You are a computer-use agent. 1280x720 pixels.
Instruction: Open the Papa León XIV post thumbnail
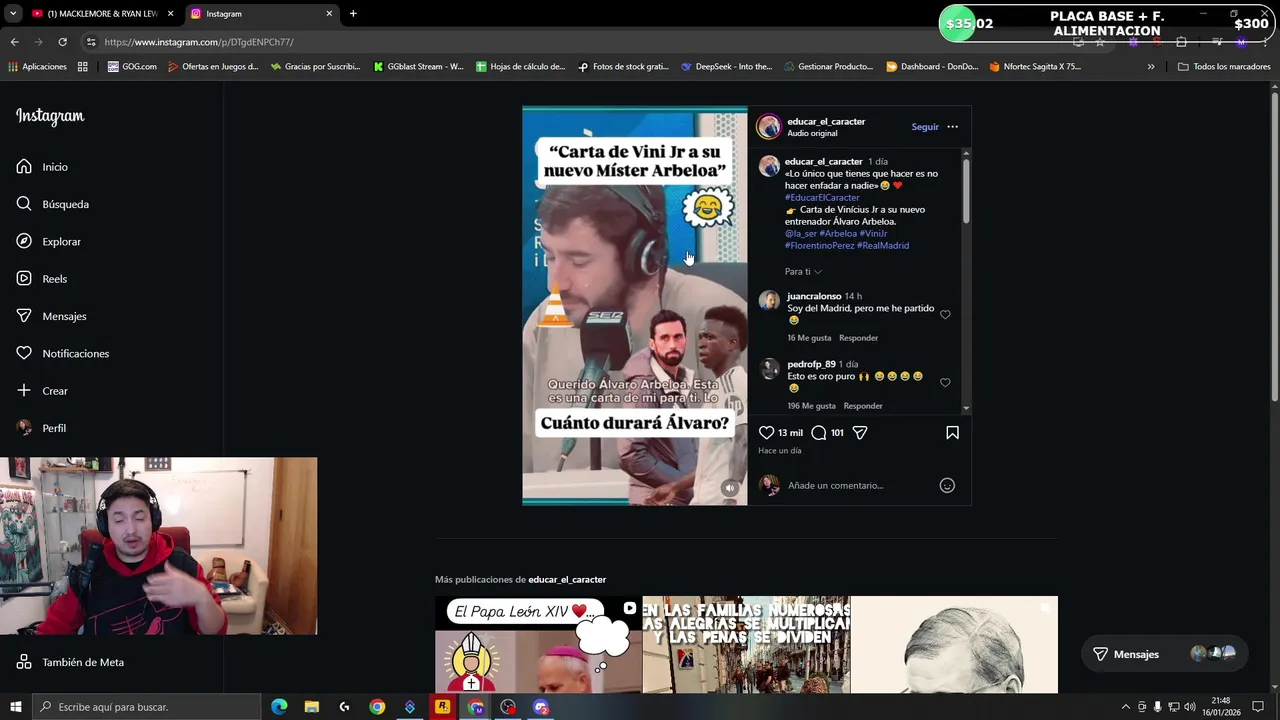pos(538,644)
